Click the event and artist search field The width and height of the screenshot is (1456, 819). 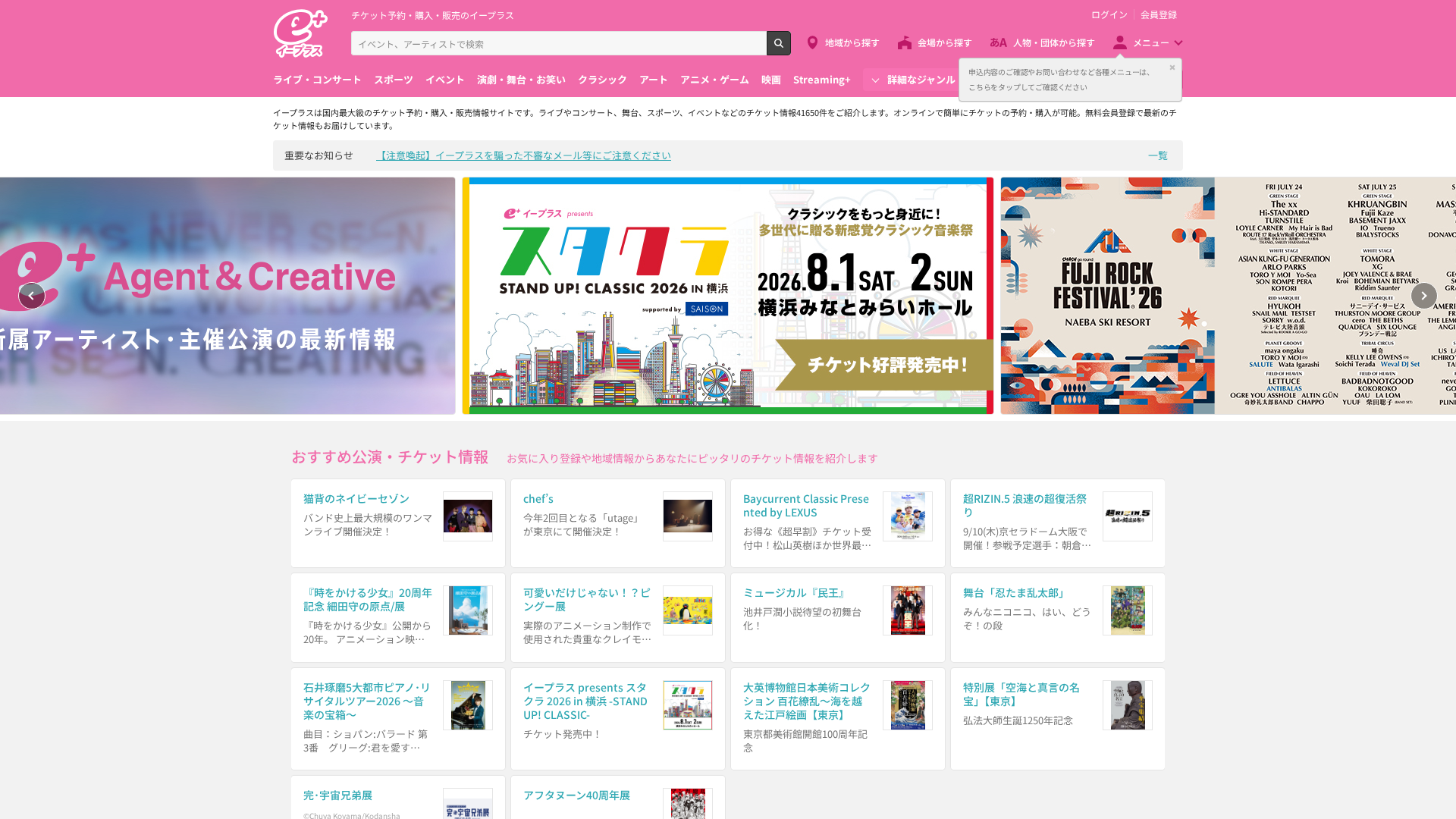pyautogui.click(x=559, y=43)
